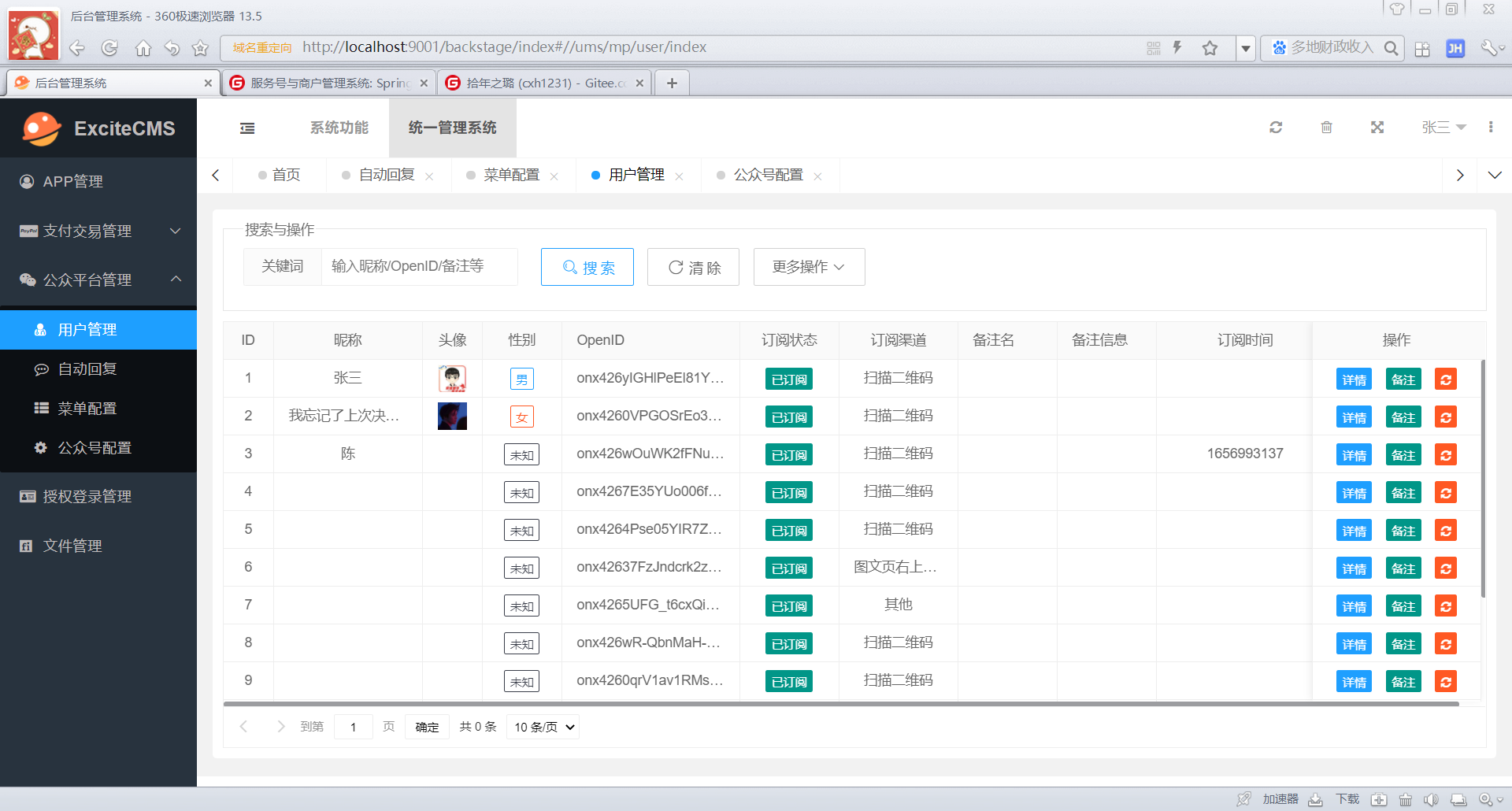Open 菜单配置 in the sidebar

(87, 408)
